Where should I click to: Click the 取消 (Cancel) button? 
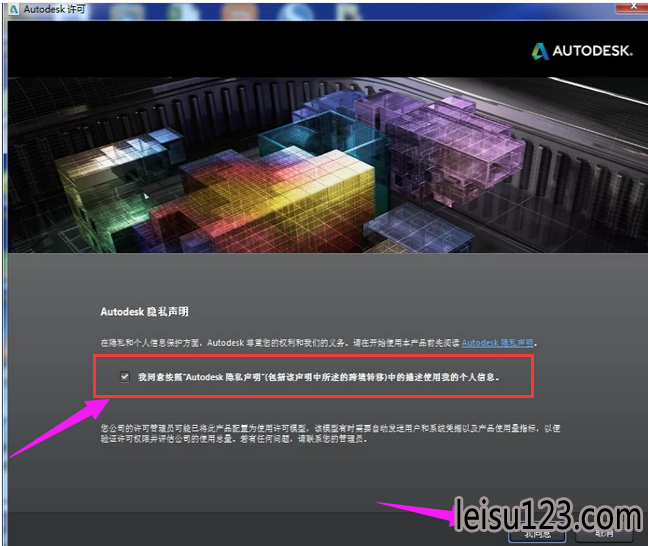(x=604, y=534)
